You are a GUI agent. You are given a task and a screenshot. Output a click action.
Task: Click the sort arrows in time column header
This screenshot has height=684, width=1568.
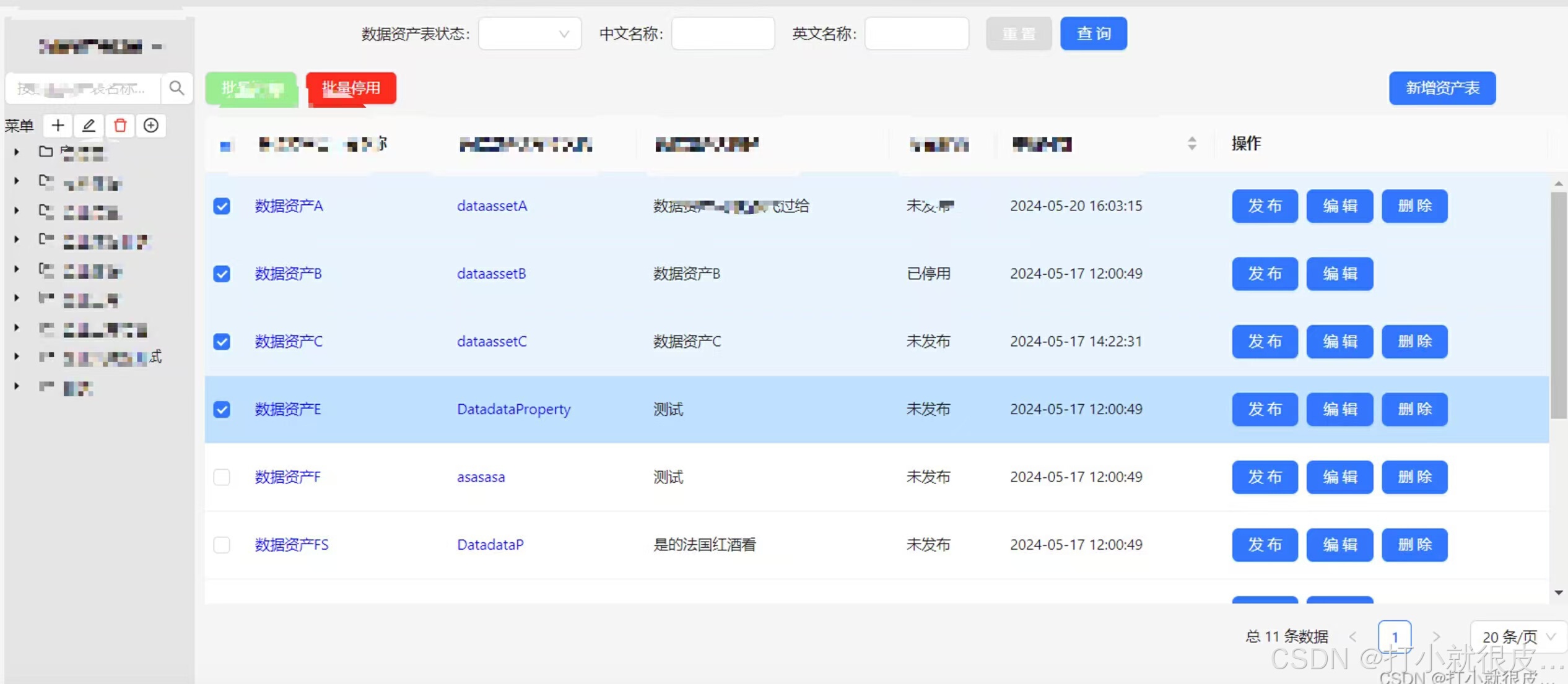point(1191,144)
